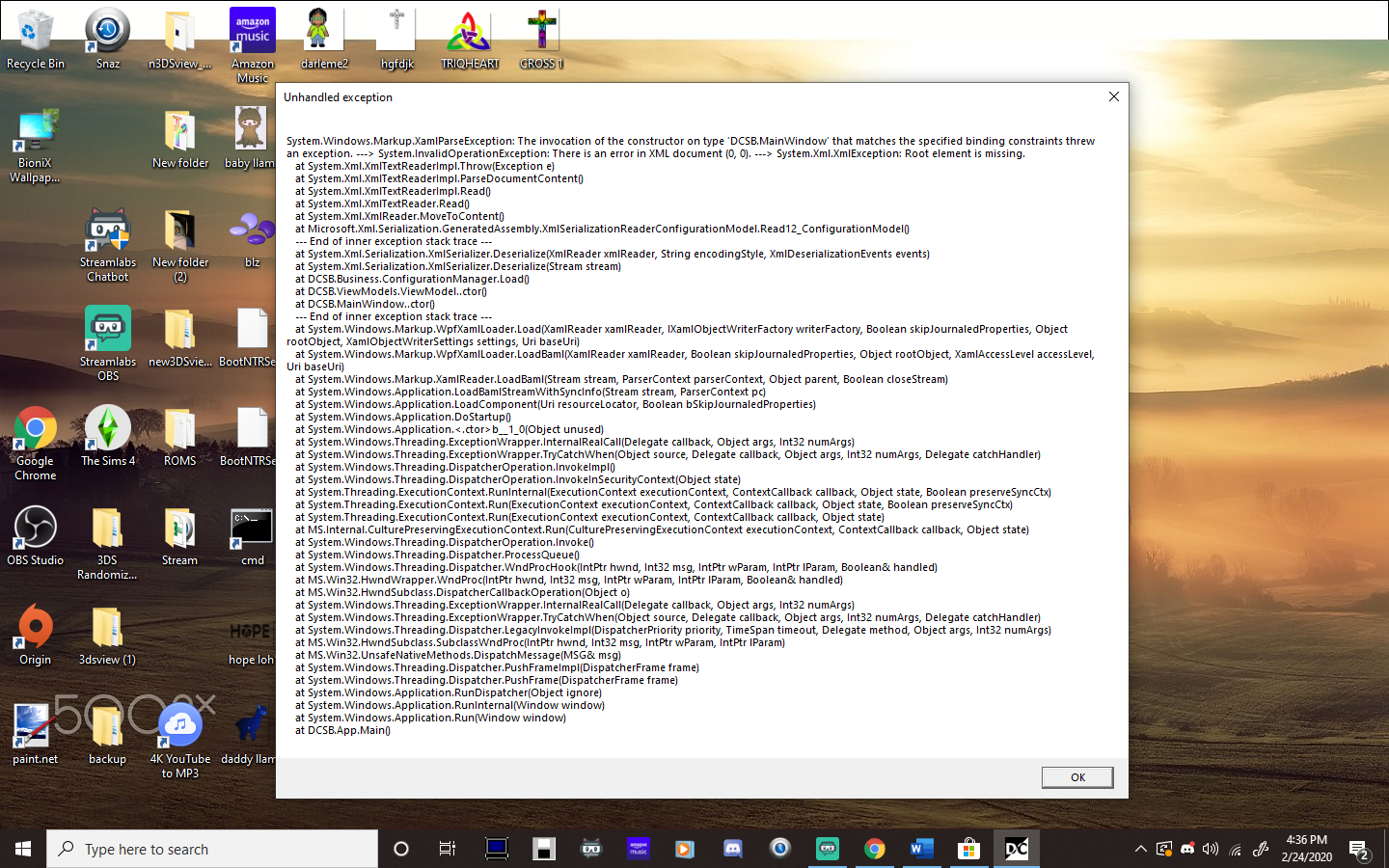
Task: Open the Windows Start menu
Action: pyautogui.click(x=21, y=849)
